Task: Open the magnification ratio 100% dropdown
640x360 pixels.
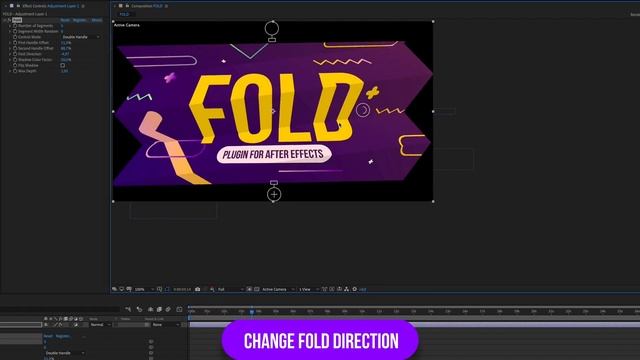Action: pos(144,289)
